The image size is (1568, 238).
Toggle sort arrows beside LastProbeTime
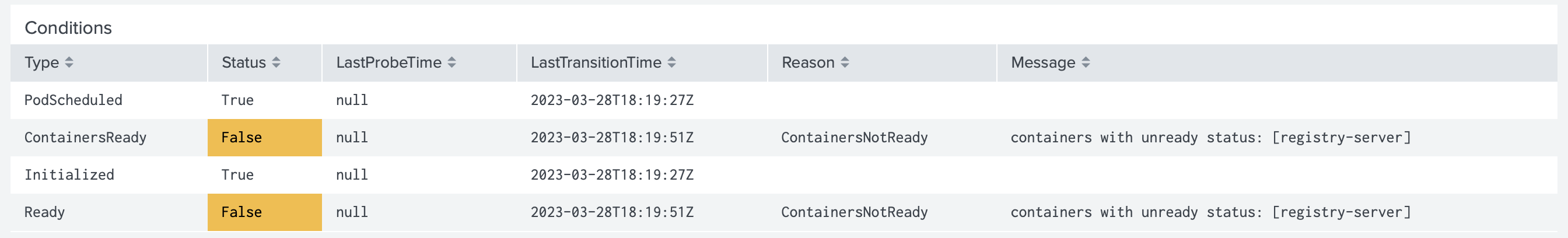pos(452,62)
